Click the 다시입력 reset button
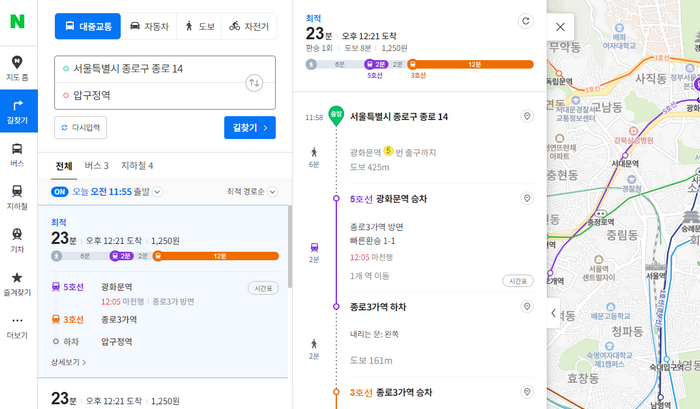 pyautogui.click(x=80, y=128)
